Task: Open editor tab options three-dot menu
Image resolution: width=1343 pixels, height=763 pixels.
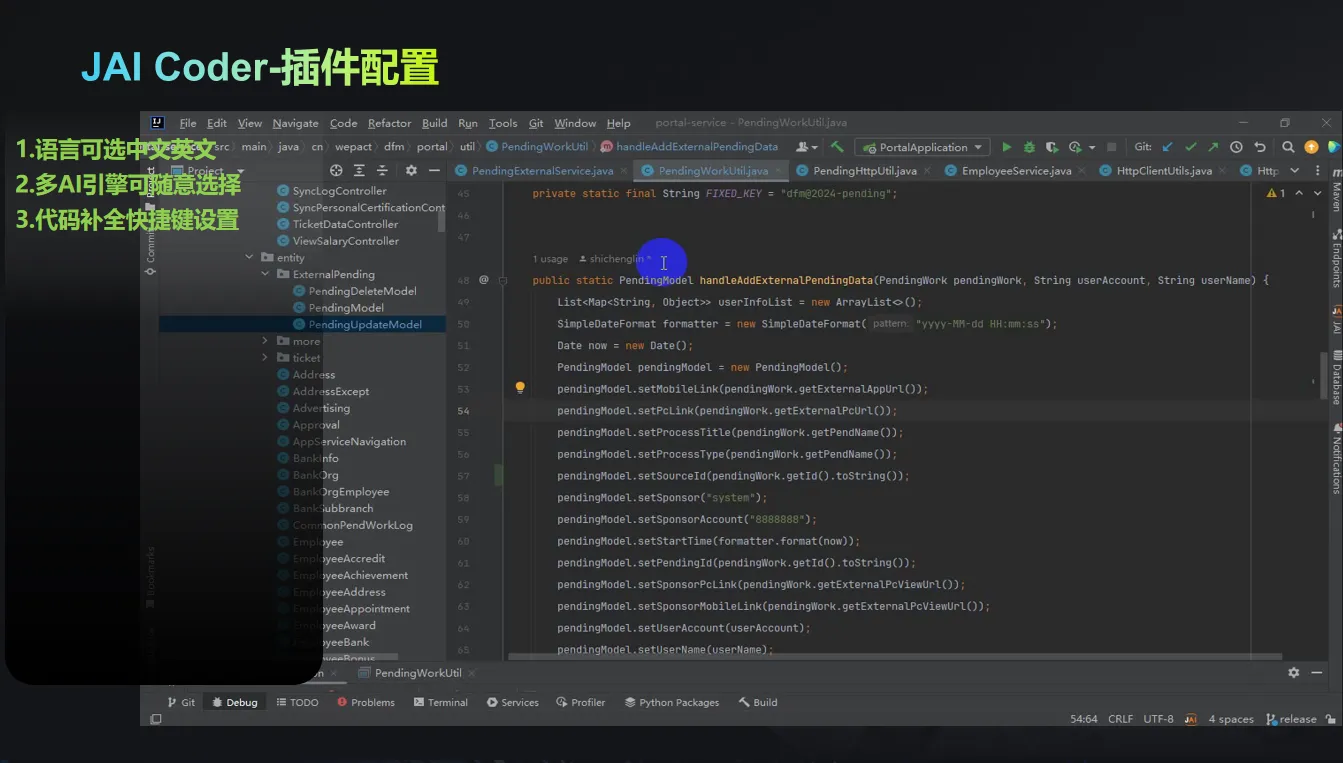Action: (x=1318, y=171)
